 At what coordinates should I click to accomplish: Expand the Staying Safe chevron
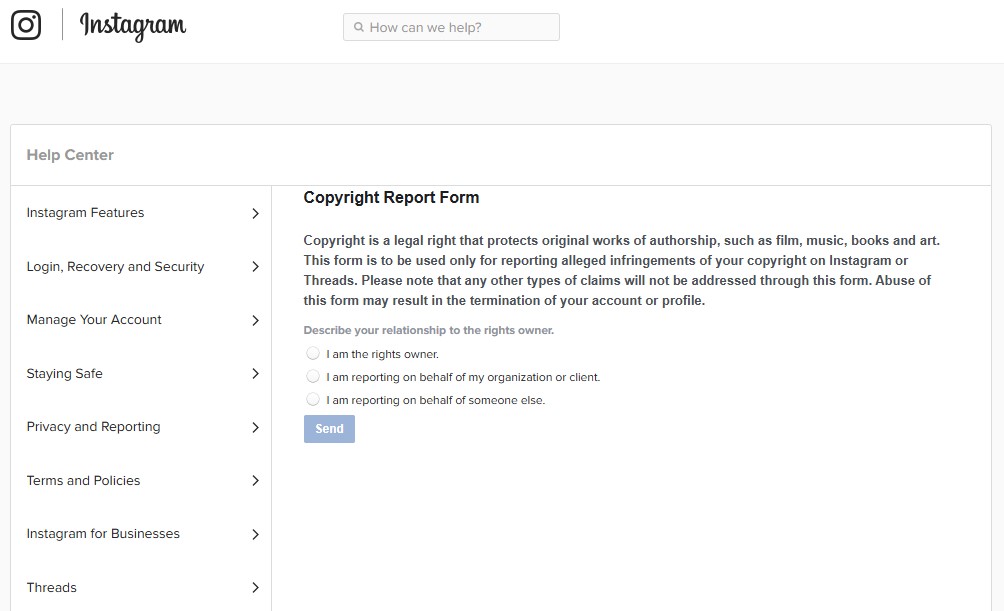point(256,374)
